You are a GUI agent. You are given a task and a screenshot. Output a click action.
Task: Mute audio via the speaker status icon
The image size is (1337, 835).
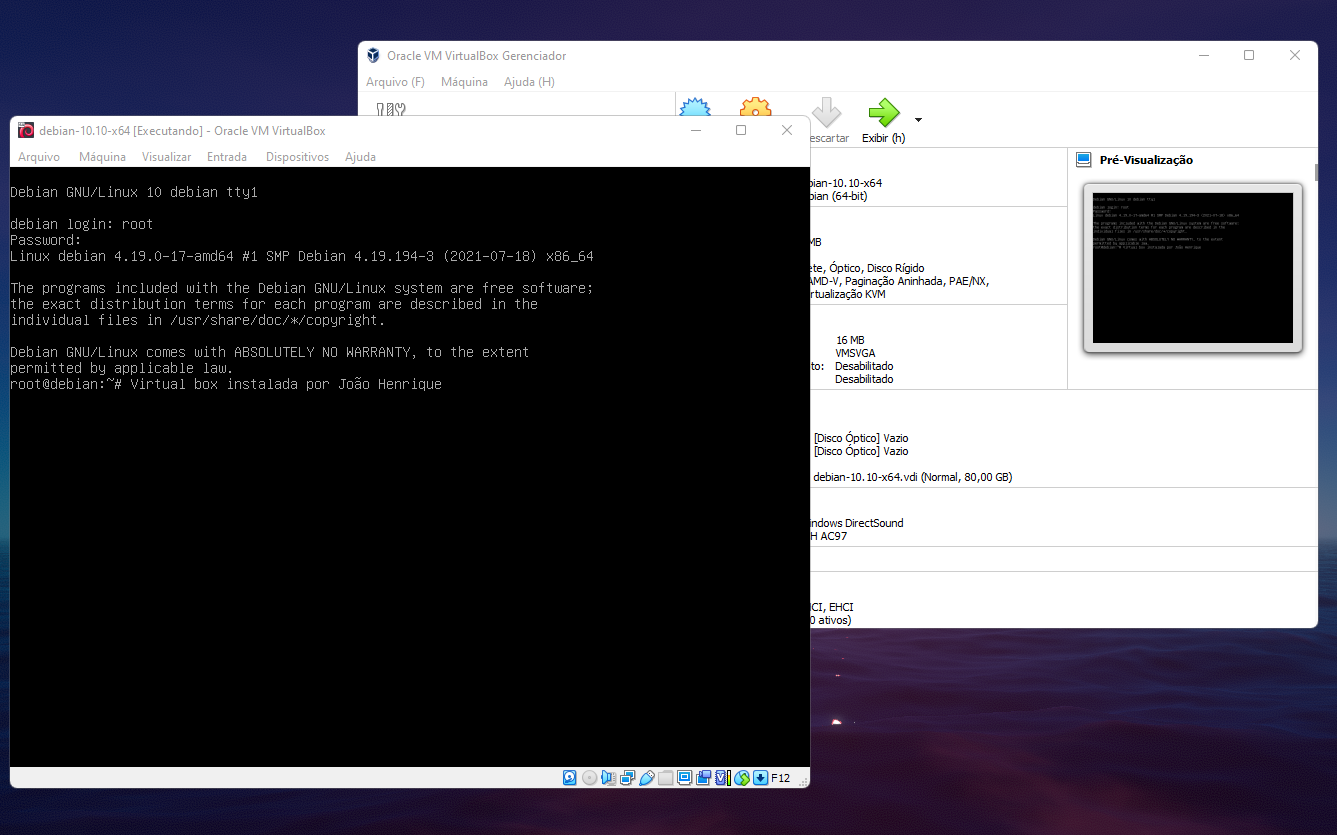(608, 777)
